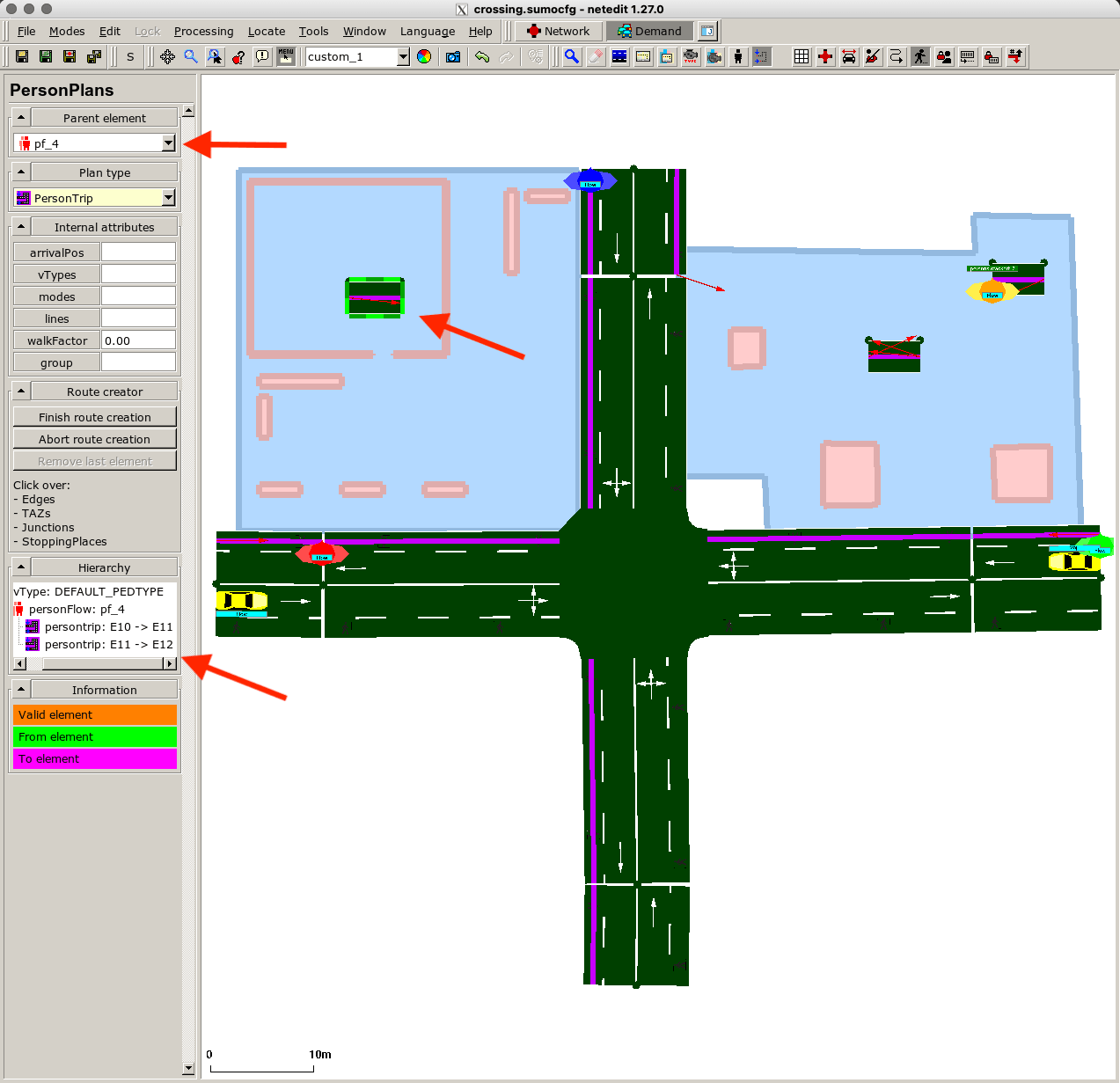1120x1083 pixels.
Task: Click the speech-bubble tooltip icon
Action: coord(262,56)
